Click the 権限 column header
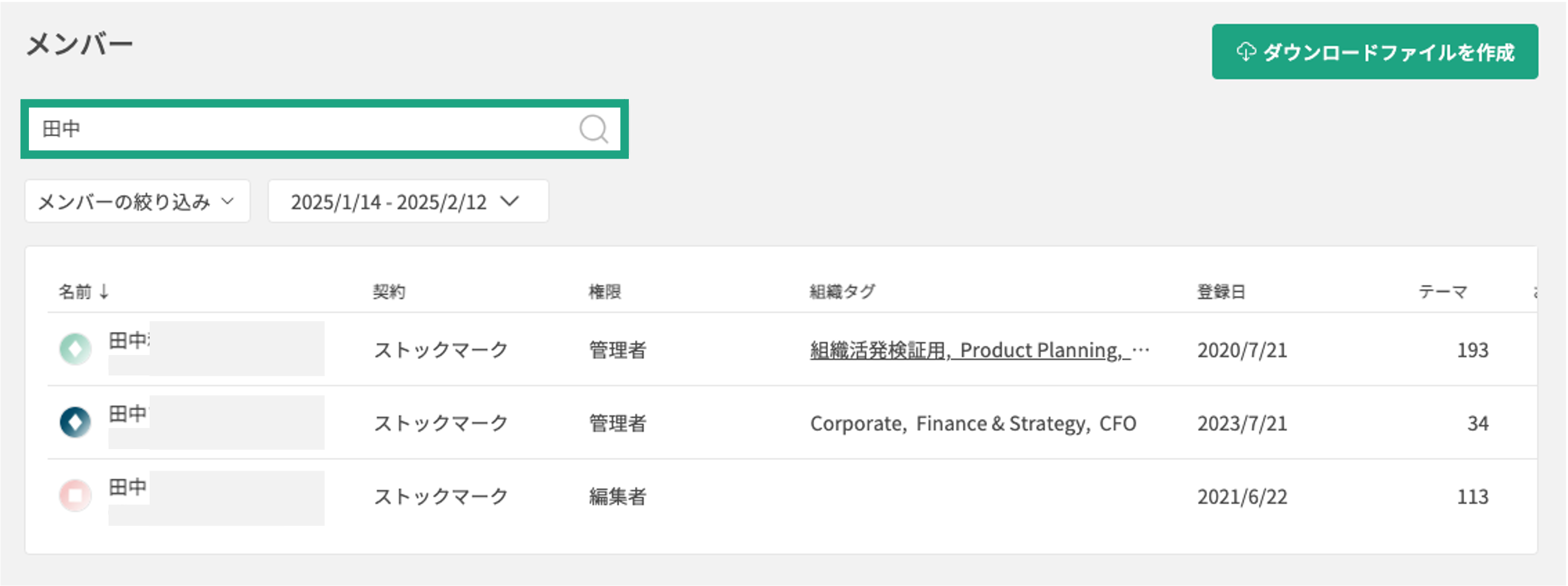Viewport: 1568px width, 586px height. pos(604,291)
